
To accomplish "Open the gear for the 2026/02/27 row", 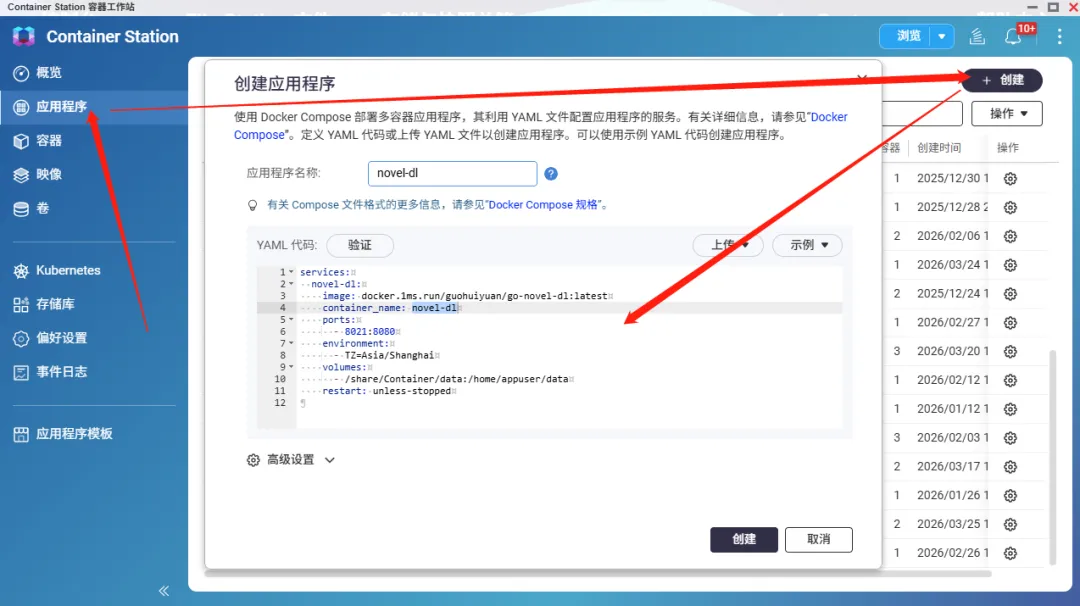I will point(1010,323).
